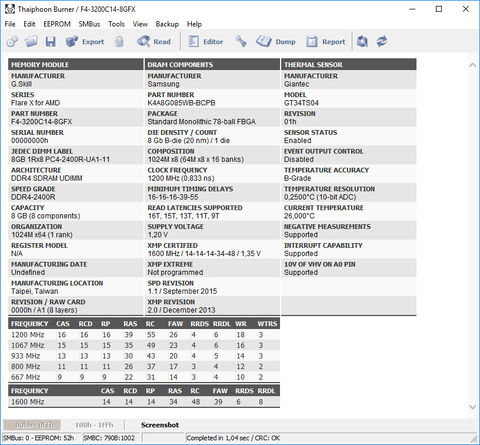The image size is (480, 445).
Task: Click the DDR4 SDRAM UDIMM architecture value
Action: pos(47,178)
